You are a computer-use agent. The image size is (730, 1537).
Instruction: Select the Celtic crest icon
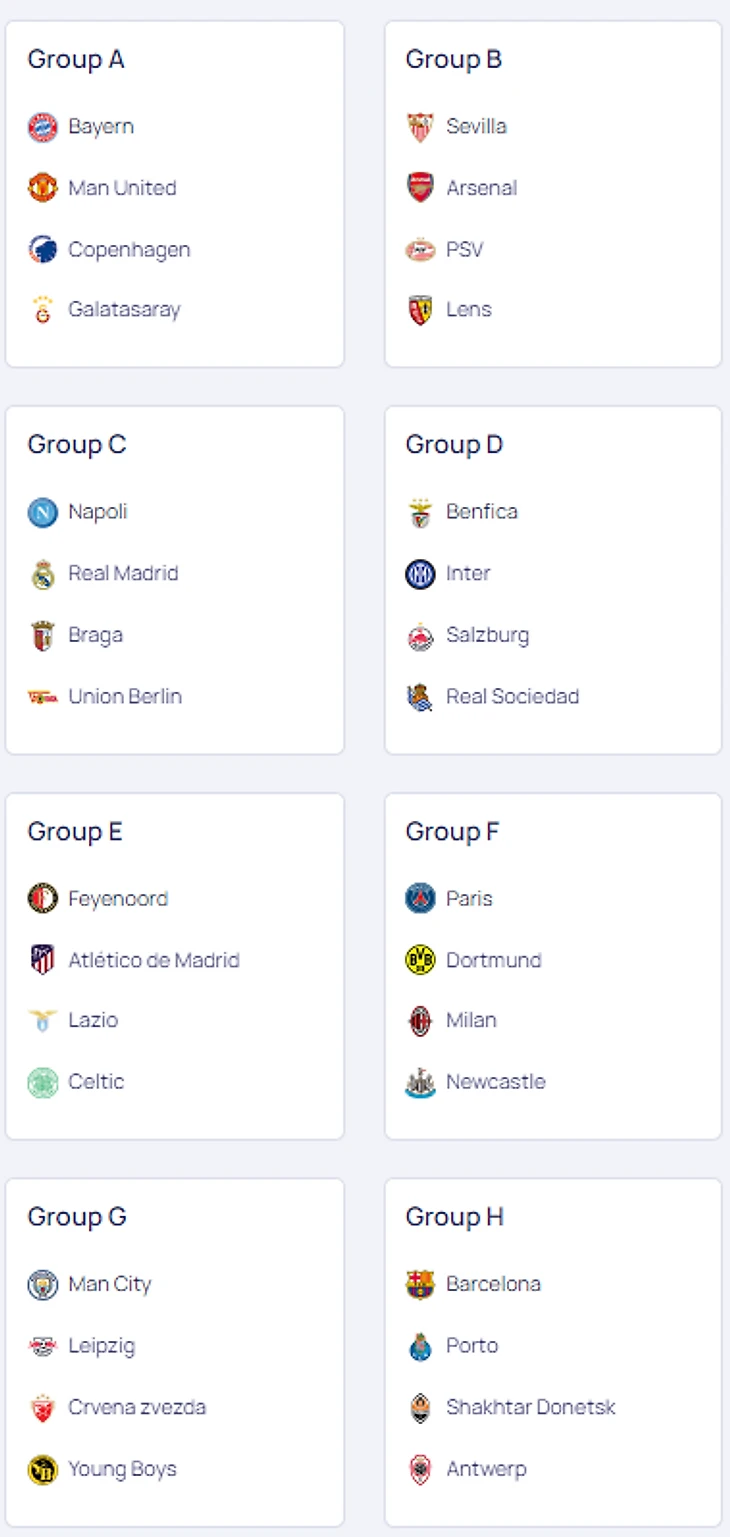click(x=42, y=1082)
